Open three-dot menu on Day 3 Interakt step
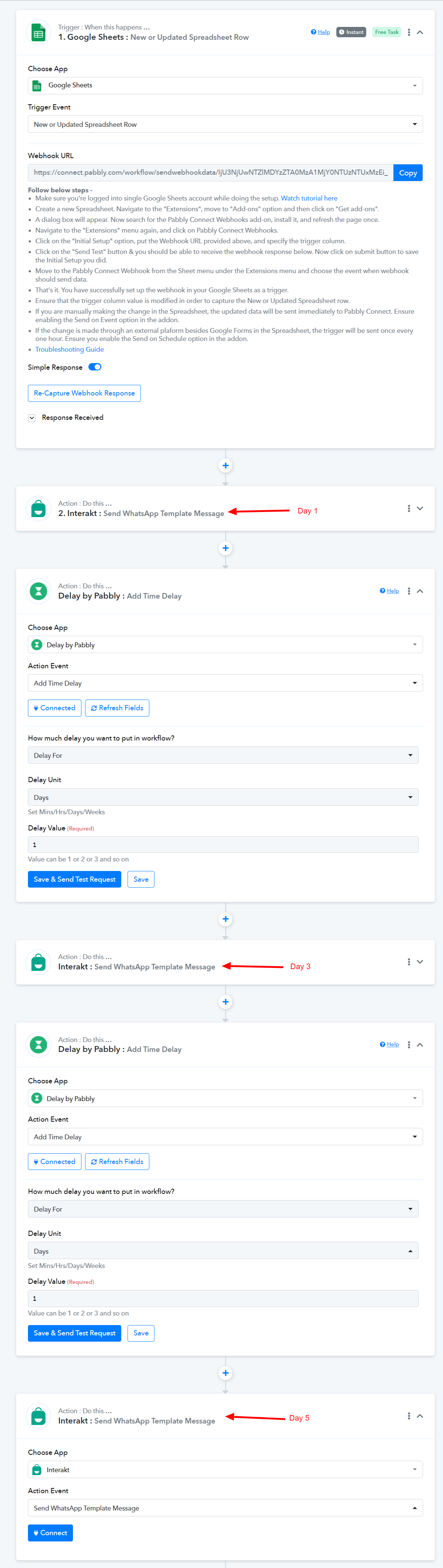The width and height of the screenshot is (443, 1568). pos(408,962)
